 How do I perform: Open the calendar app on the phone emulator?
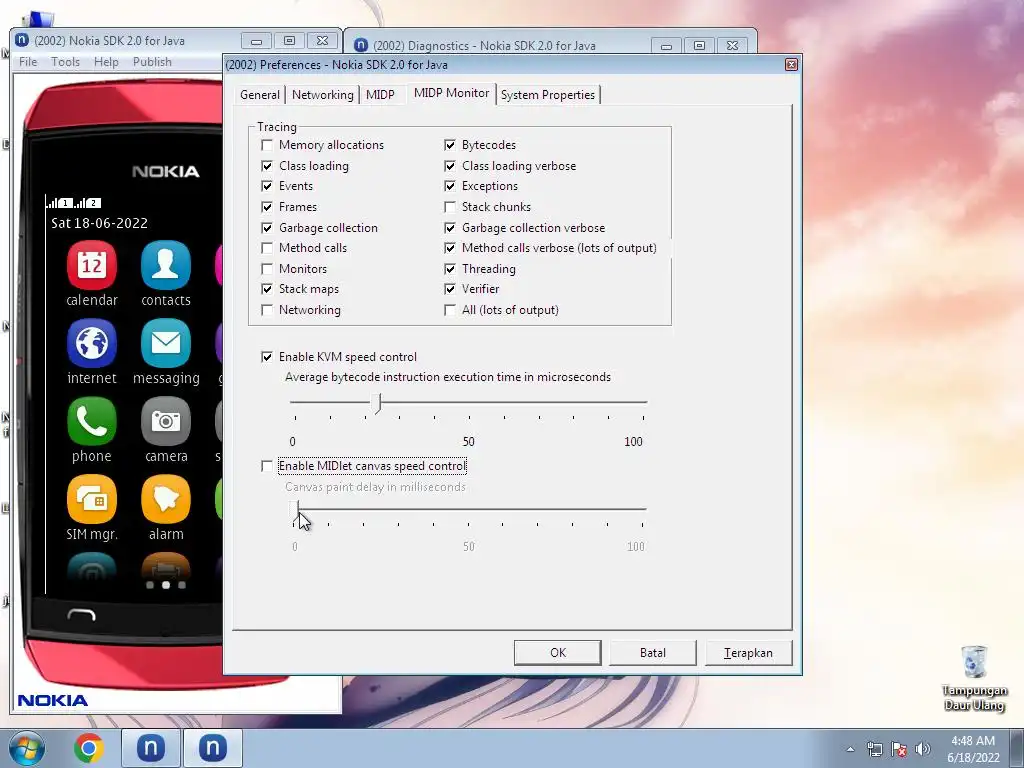(91, 265)
